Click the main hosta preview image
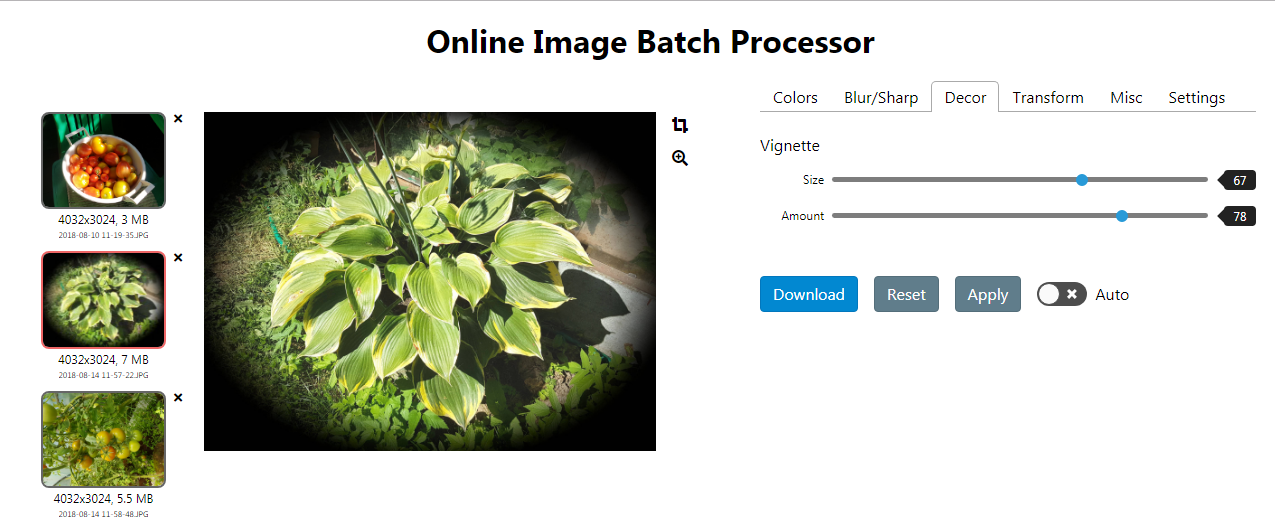The height and width of the screenshot is (522, 1275). coord(430,281)
